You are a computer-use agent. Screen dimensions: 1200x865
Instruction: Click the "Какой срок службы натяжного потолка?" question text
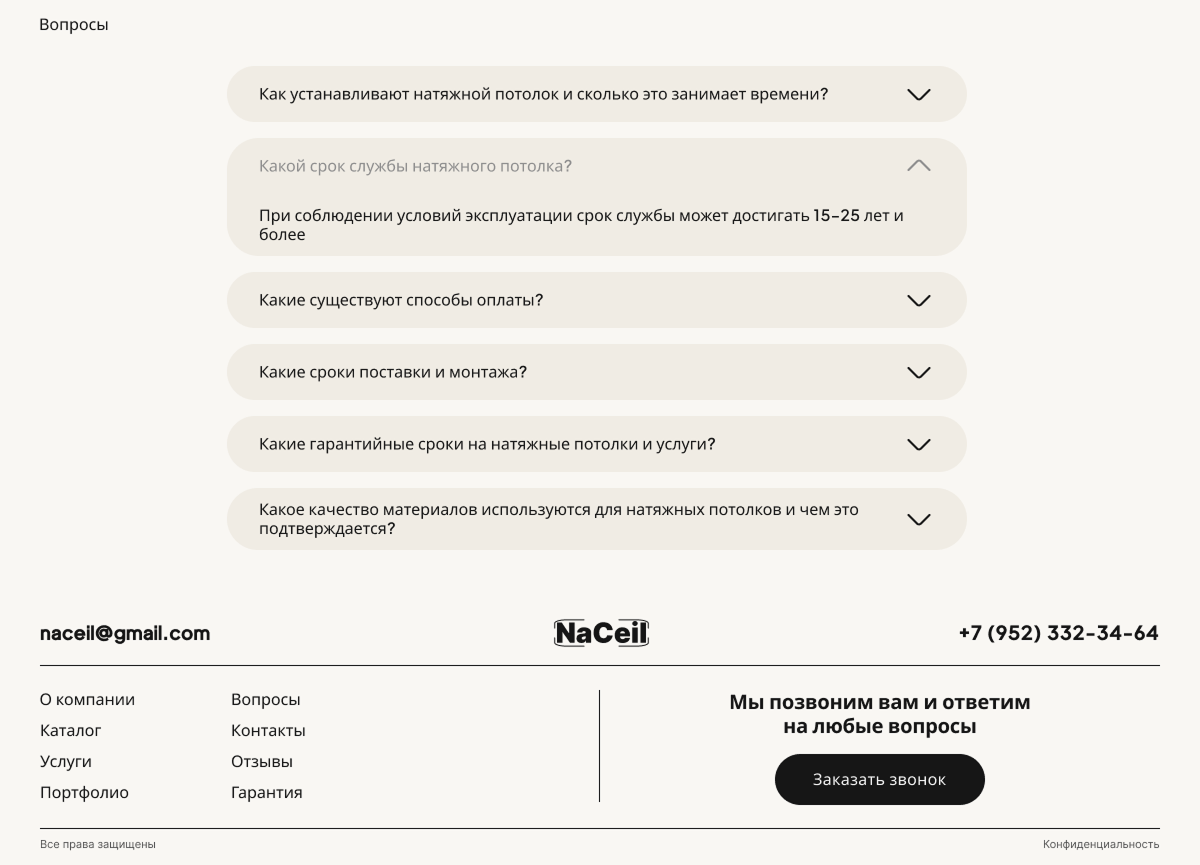[x=415, y=166]
